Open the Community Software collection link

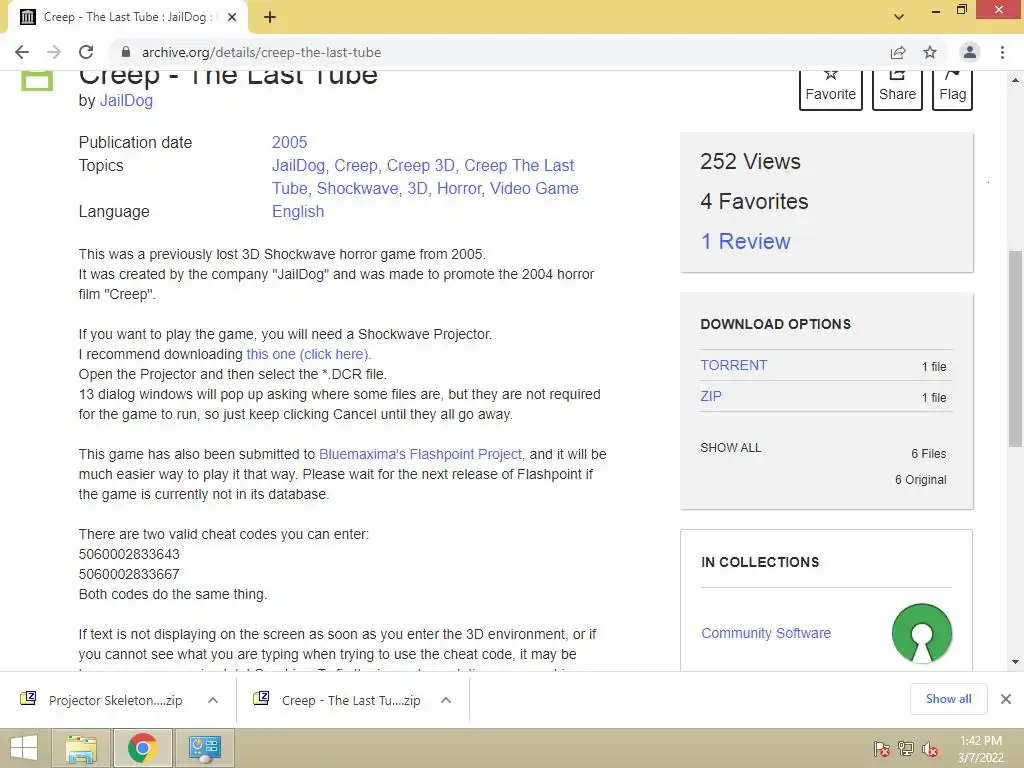[766, 633]
